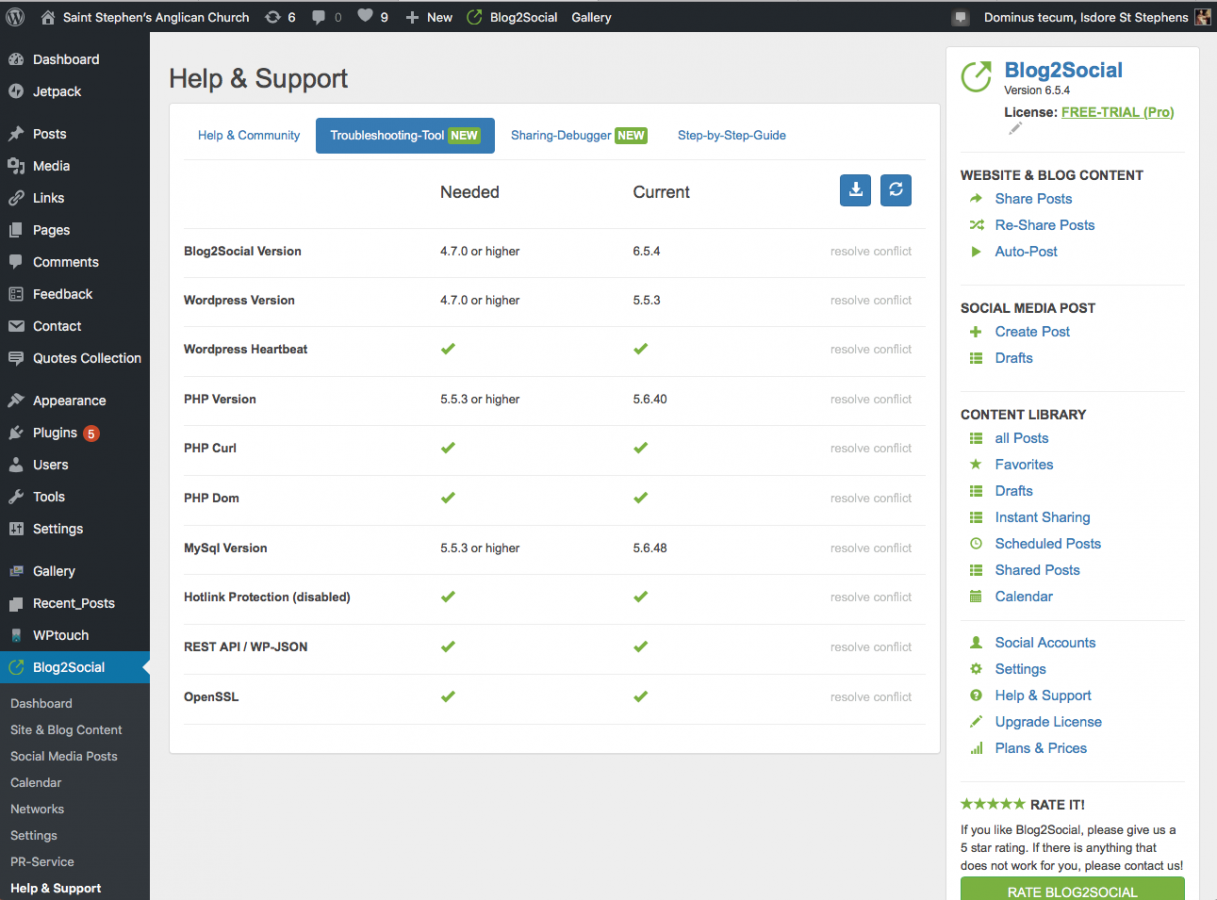Viewport: 1217px width, 900px height.
Task: Open the Step-by-Step-Guide tab
Action: (x=732, y=135)
